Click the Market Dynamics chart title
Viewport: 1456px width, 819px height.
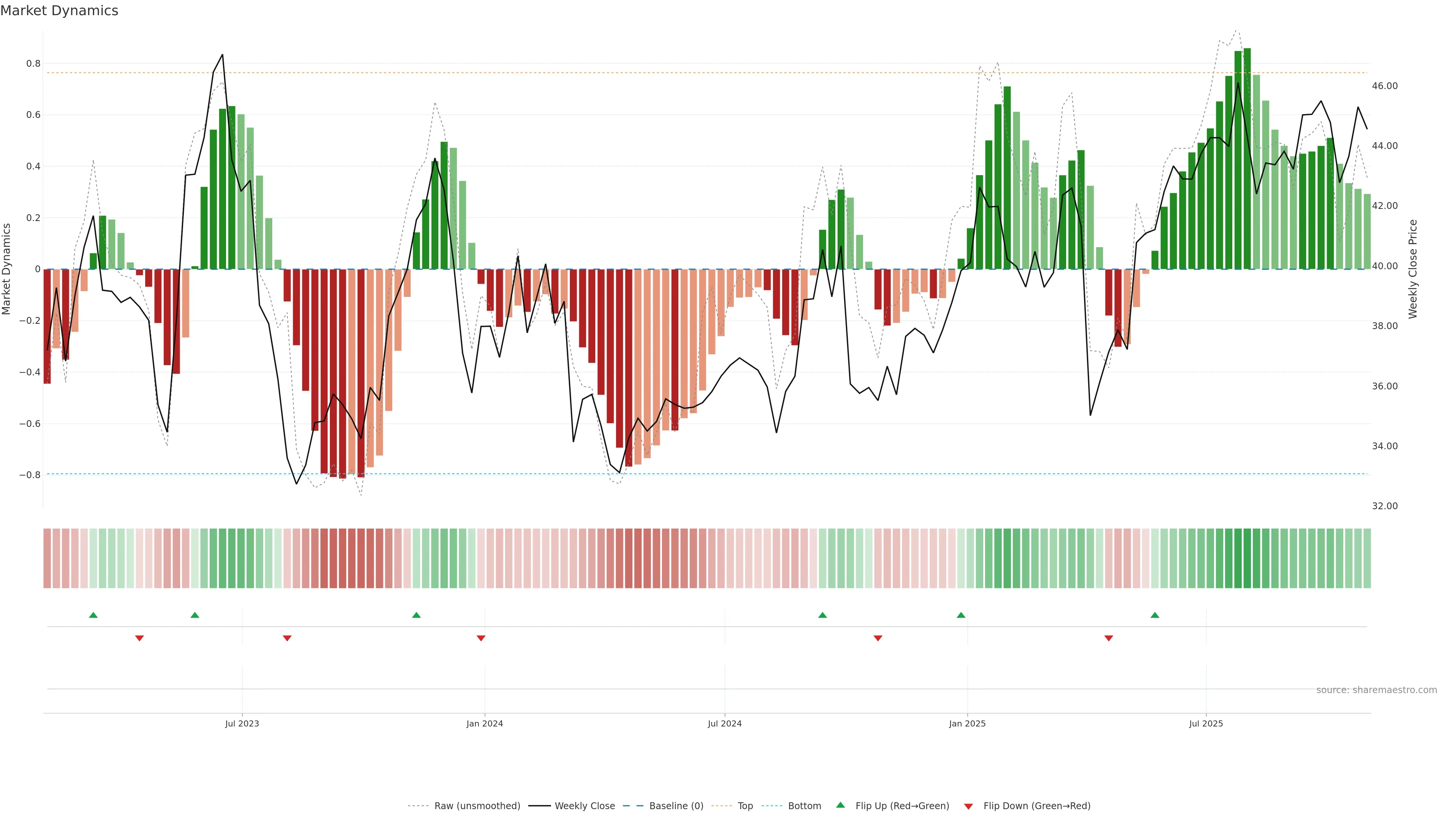(60, 11)
